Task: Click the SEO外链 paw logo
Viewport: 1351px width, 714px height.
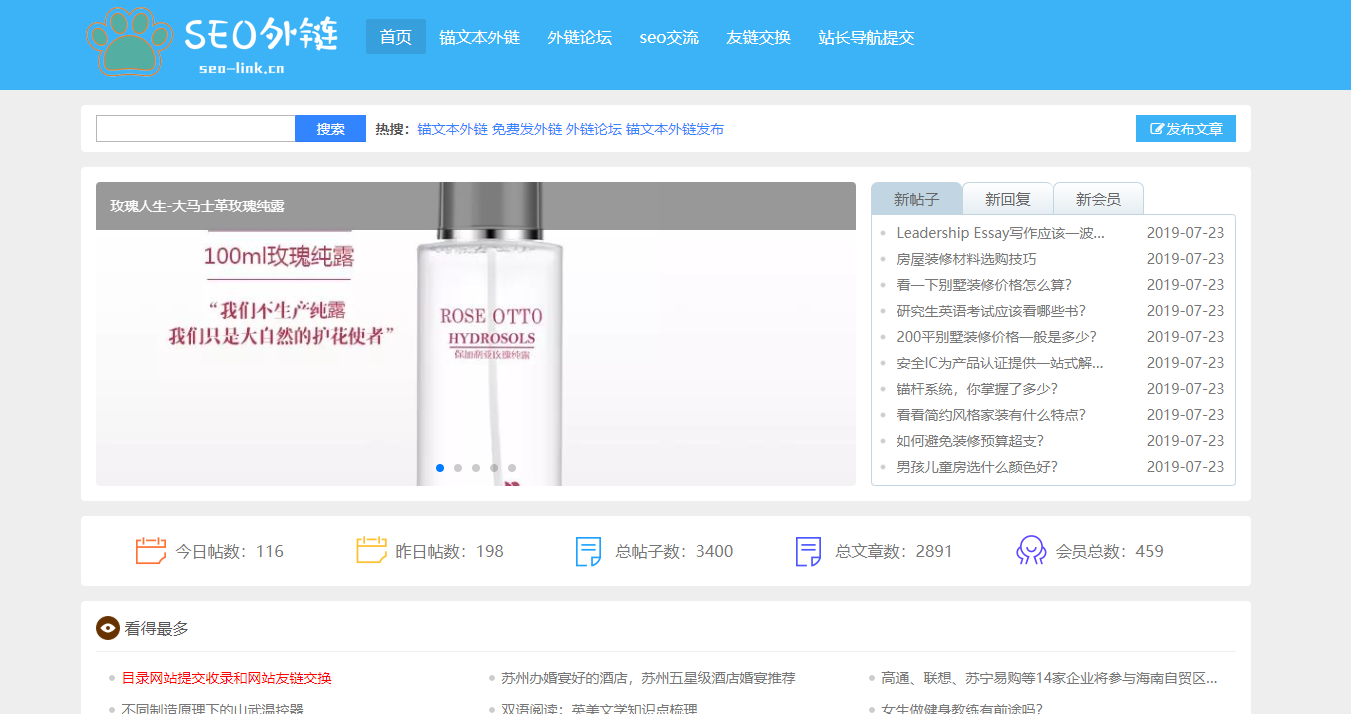Action: tap(211, 42)
